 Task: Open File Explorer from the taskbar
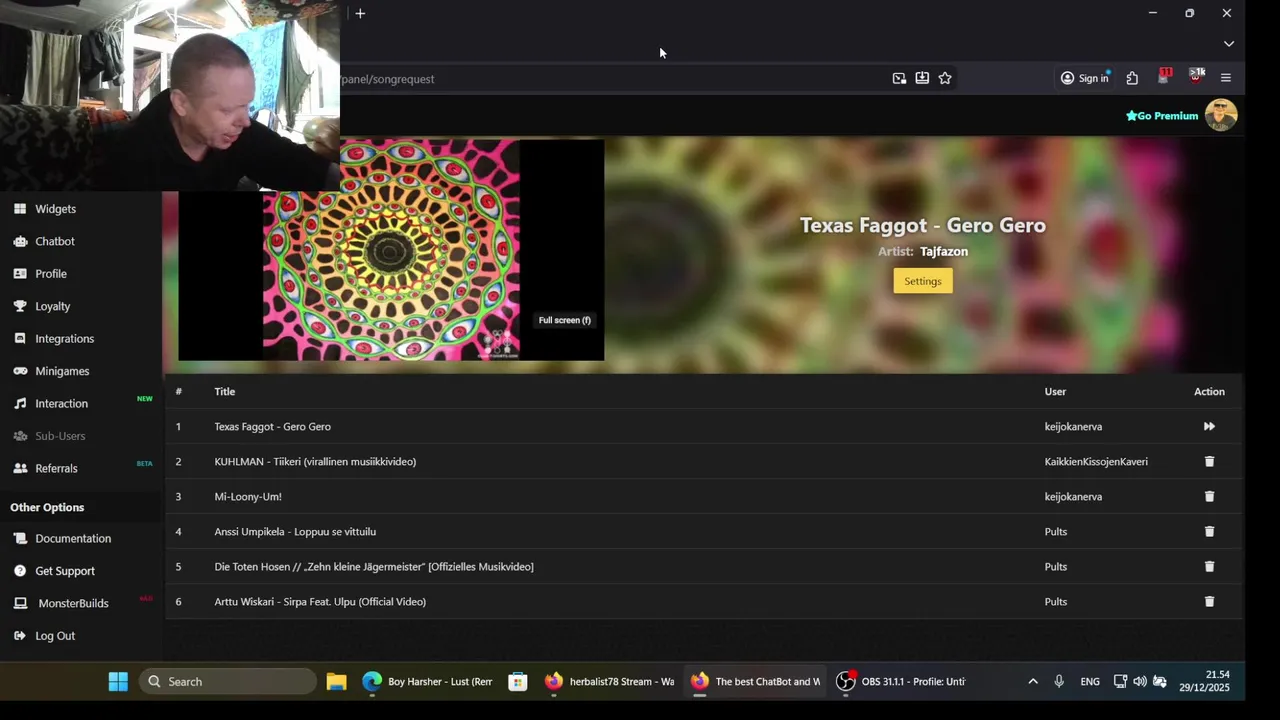coord(336,682)
